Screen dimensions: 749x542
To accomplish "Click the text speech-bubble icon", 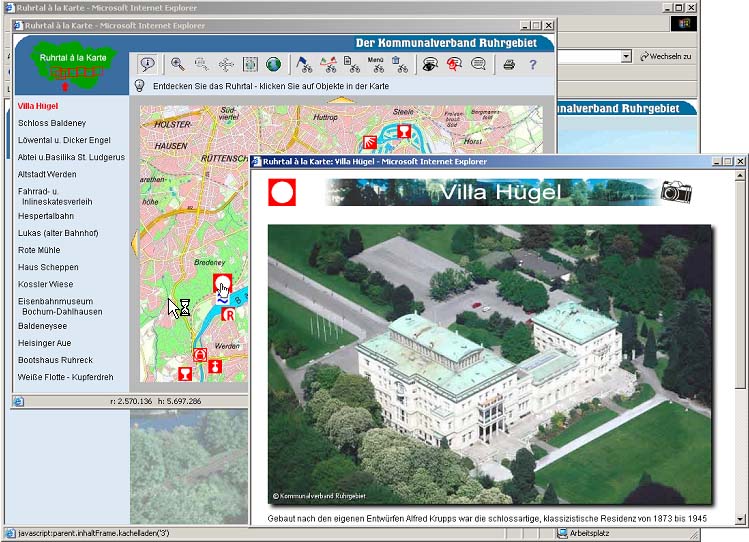I will pos(478,64).
